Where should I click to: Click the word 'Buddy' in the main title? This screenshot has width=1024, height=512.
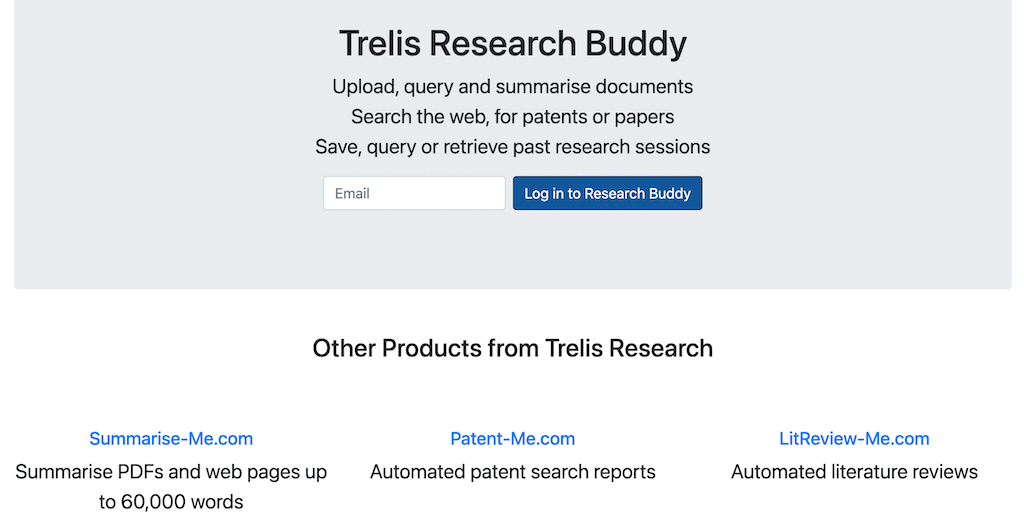tap(636, 44)
